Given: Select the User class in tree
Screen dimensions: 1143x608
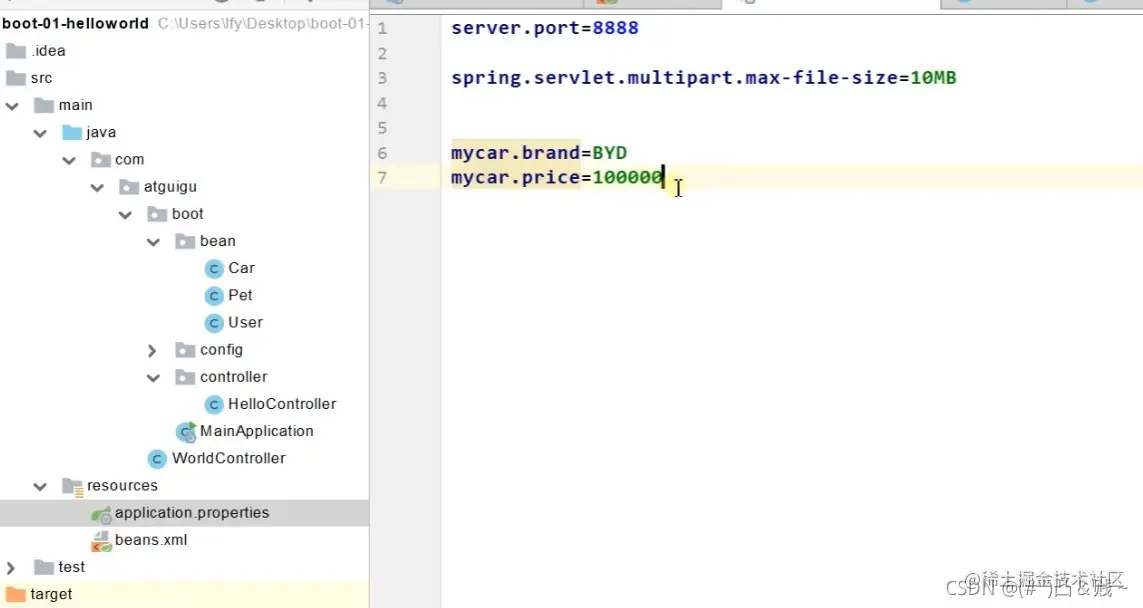Looking at the screenshot, I should pos(245,322).
